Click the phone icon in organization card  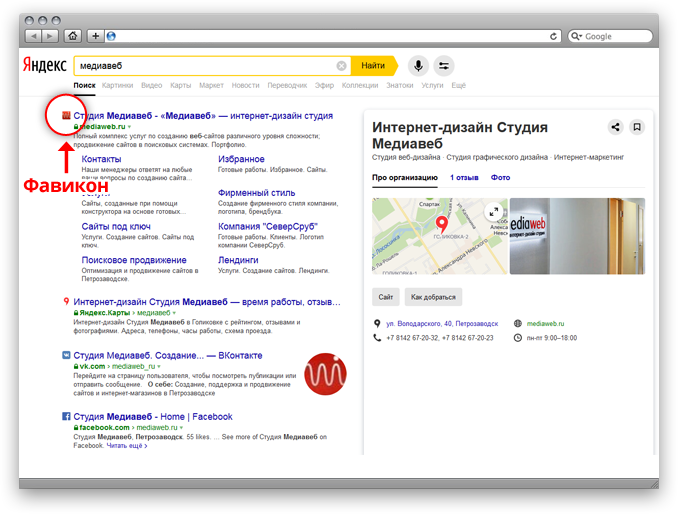click(x=377, y=338)
